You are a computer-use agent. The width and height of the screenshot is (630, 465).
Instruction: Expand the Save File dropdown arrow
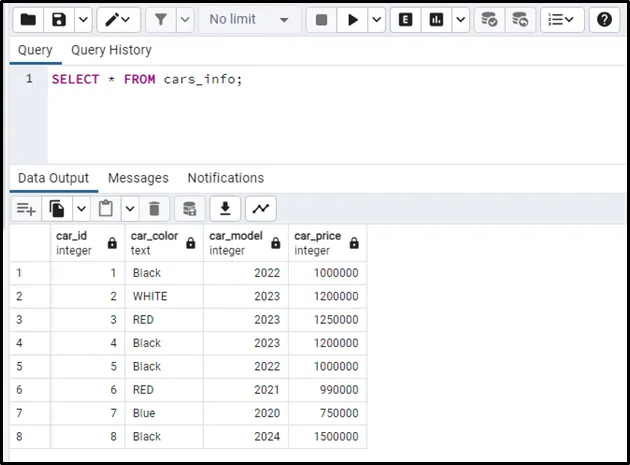point(82,19)
